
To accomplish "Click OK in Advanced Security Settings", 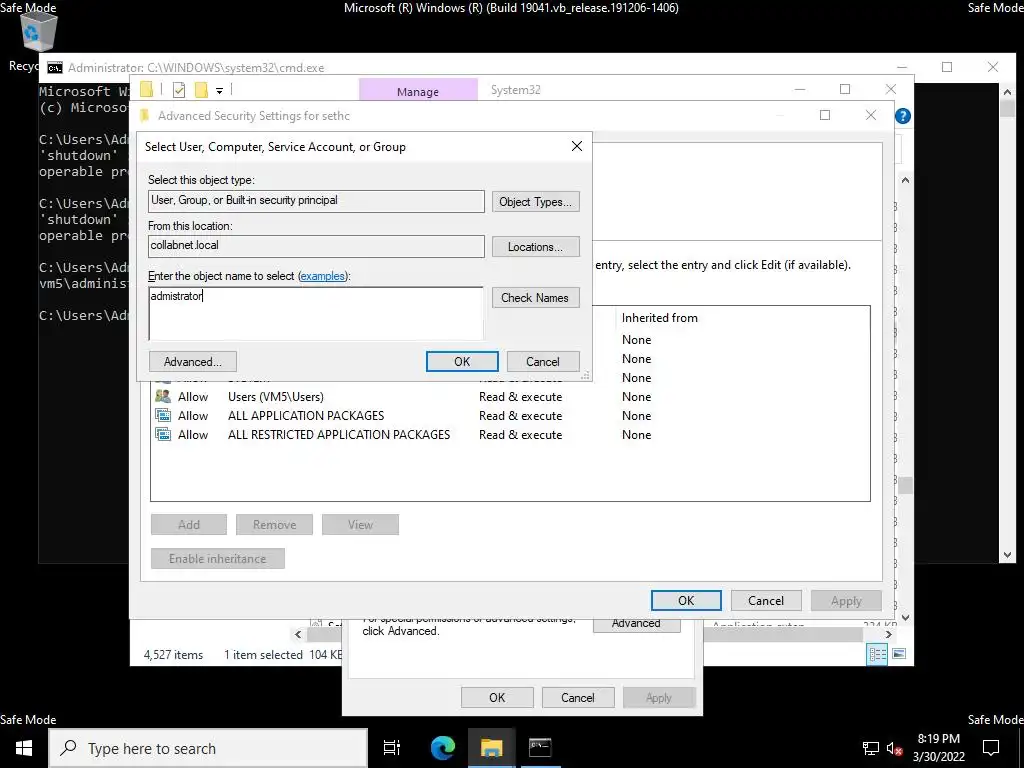I will (x=686, y=601).
